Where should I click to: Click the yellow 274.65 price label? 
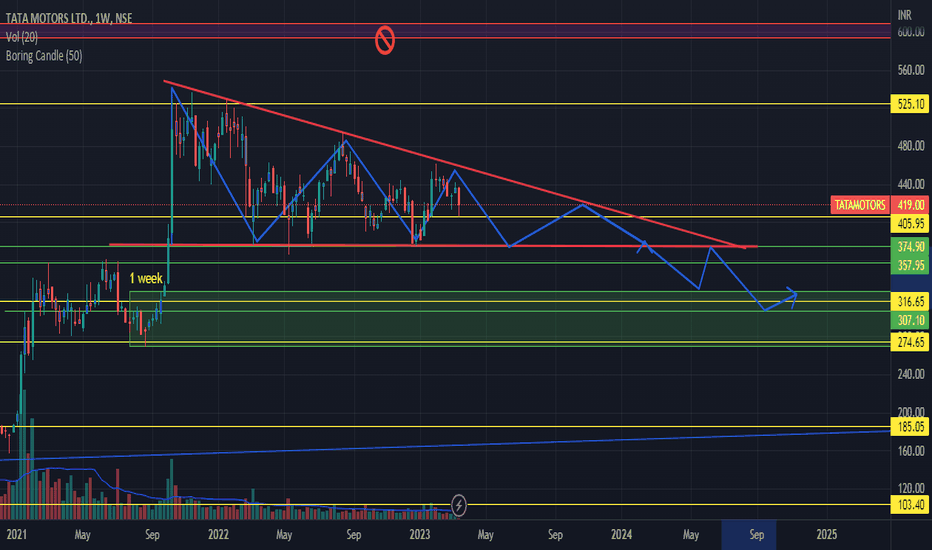click(x=911, y=342)
